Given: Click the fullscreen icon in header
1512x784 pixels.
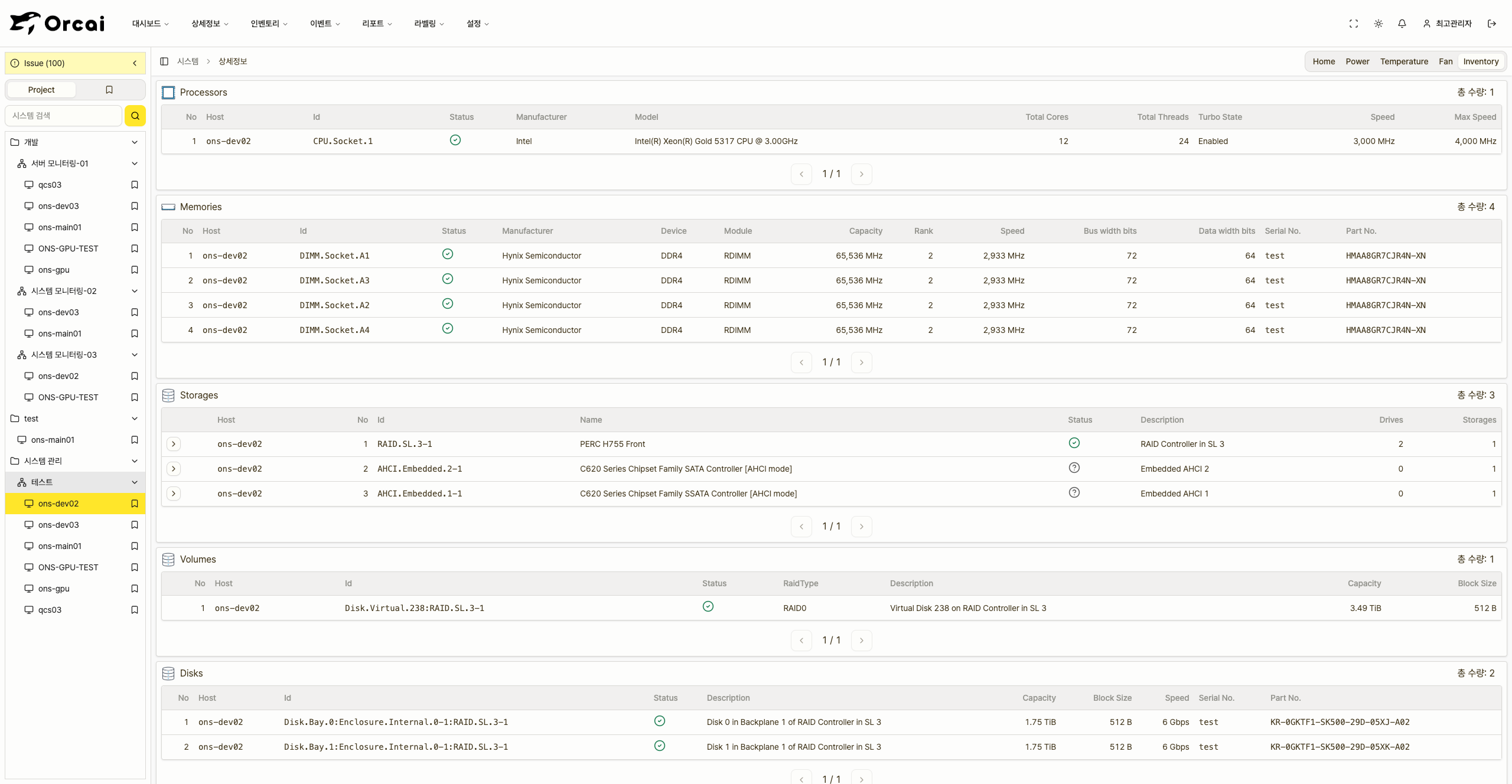Looking at the screenshot, I should (1354, 24).
